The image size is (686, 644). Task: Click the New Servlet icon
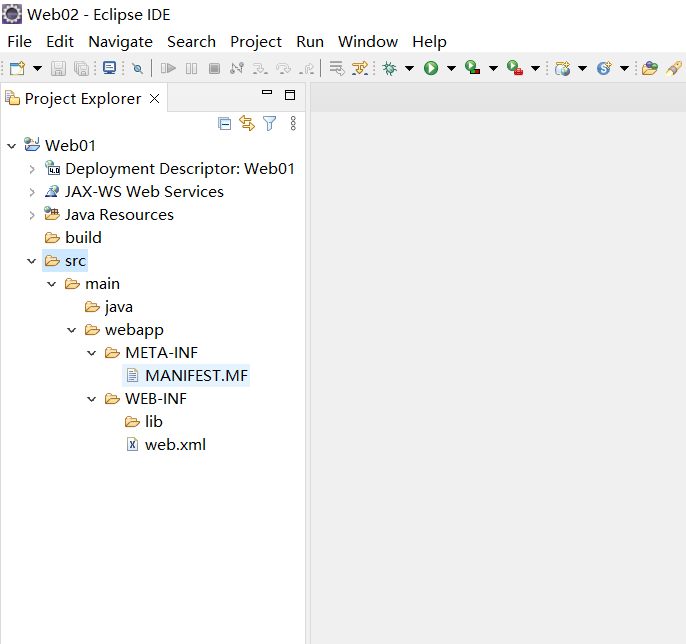[x=604, y=68]
